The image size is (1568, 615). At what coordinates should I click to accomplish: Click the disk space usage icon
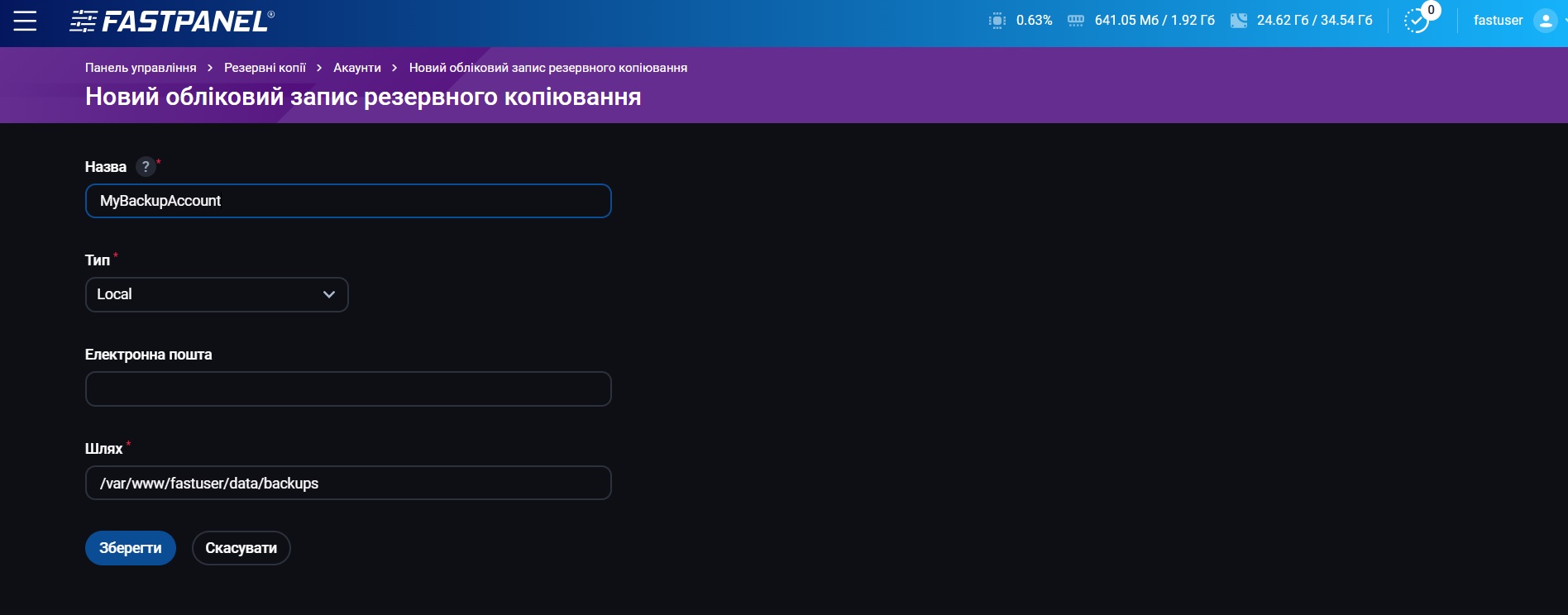coord(1238,21)
